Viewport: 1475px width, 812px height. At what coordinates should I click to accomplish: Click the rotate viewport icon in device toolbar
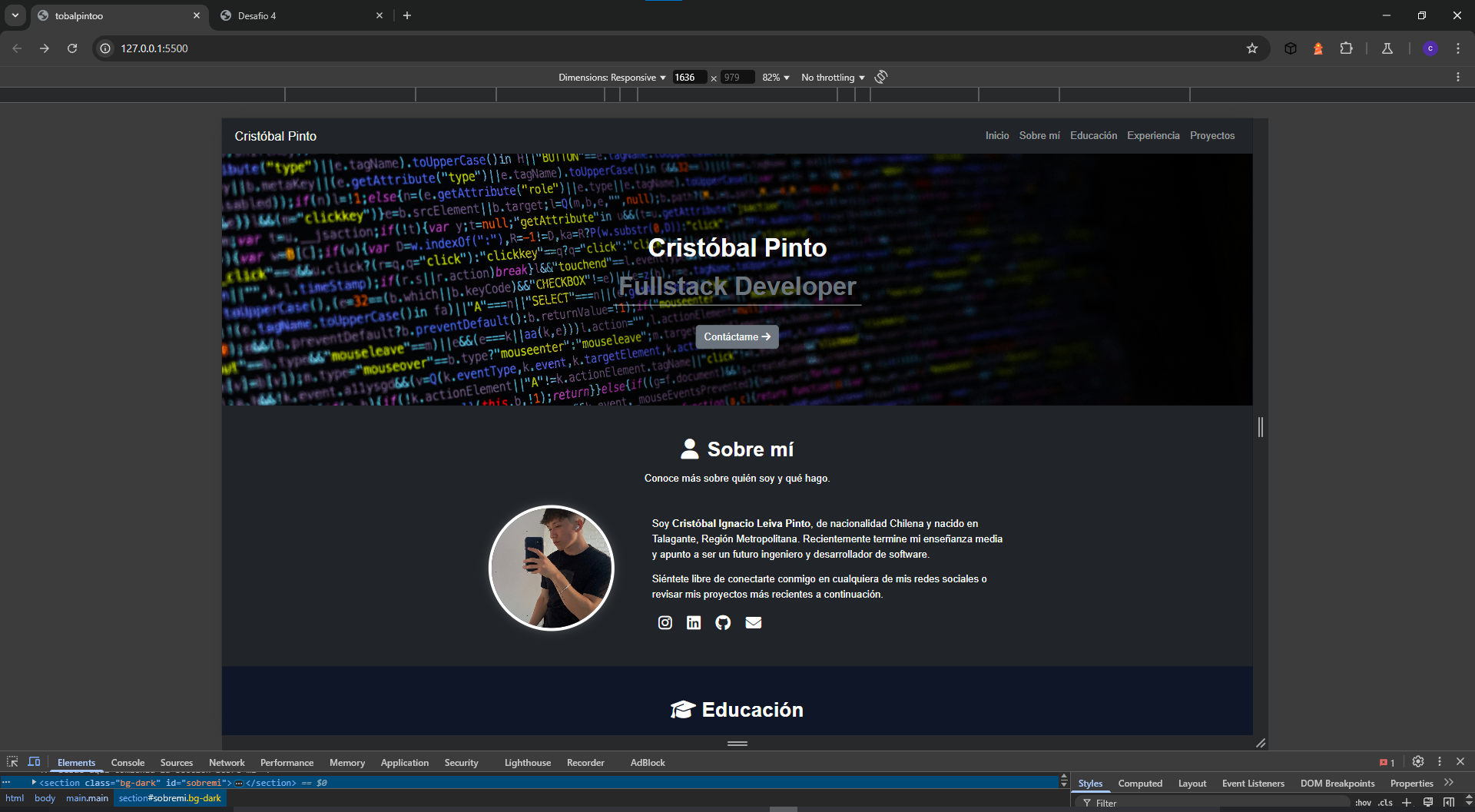880,77
